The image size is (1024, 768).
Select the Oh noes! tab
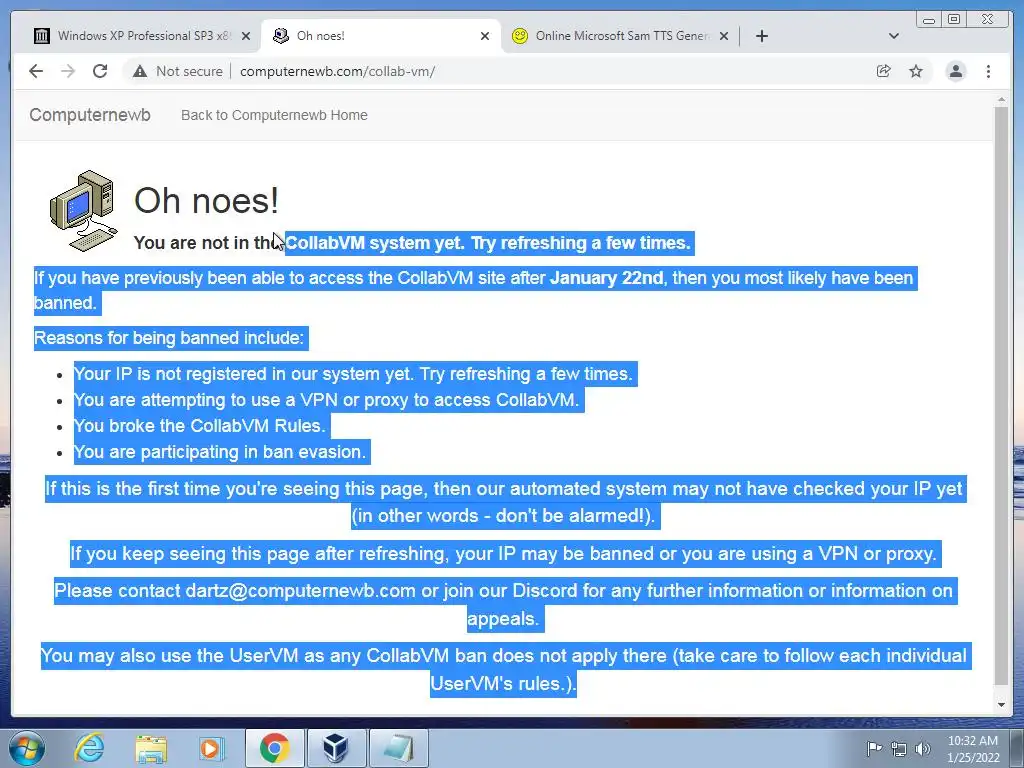[381, 36]
